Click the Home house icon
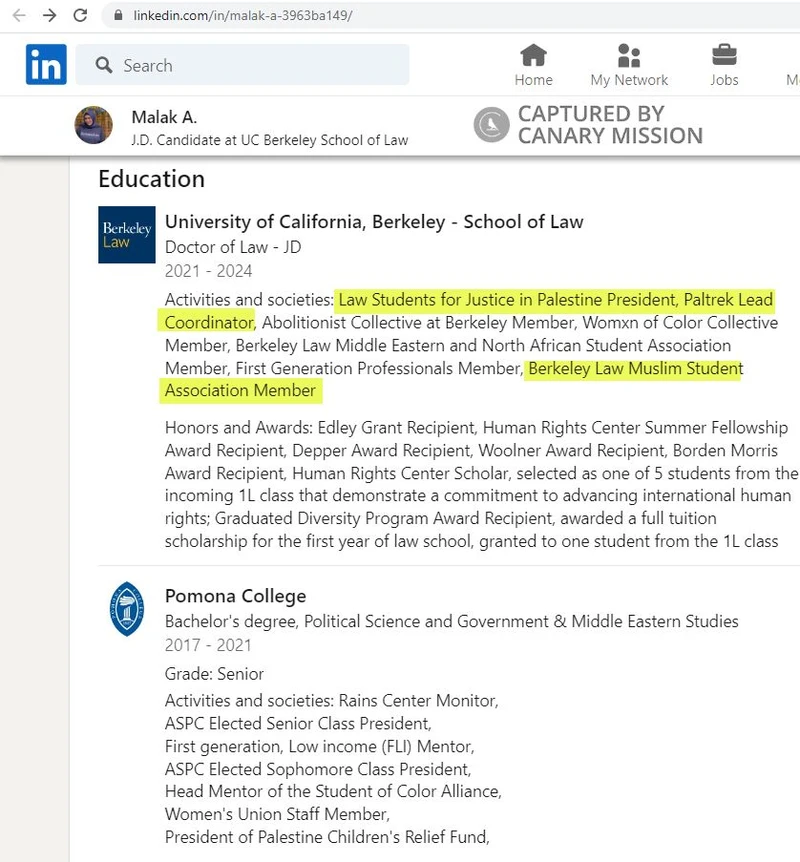This screenshot has width=800, height=862. tap(533, 55)
